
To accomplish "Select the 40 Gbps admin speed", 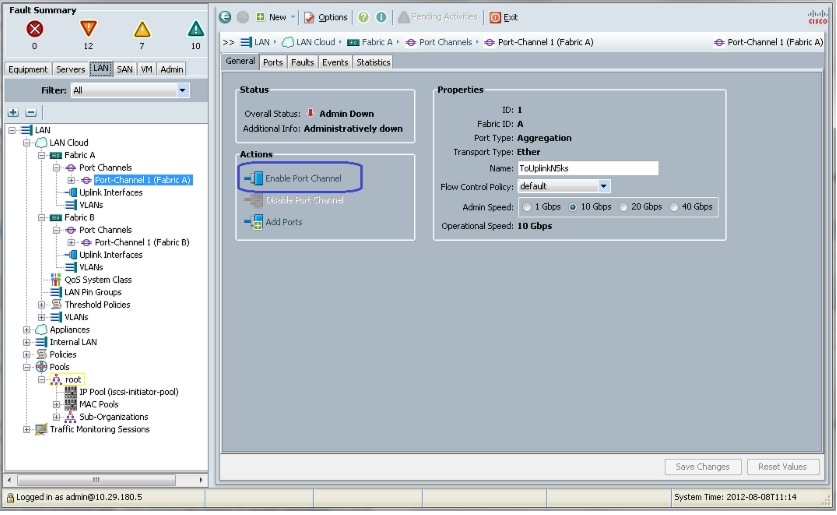I will [674, 207].
